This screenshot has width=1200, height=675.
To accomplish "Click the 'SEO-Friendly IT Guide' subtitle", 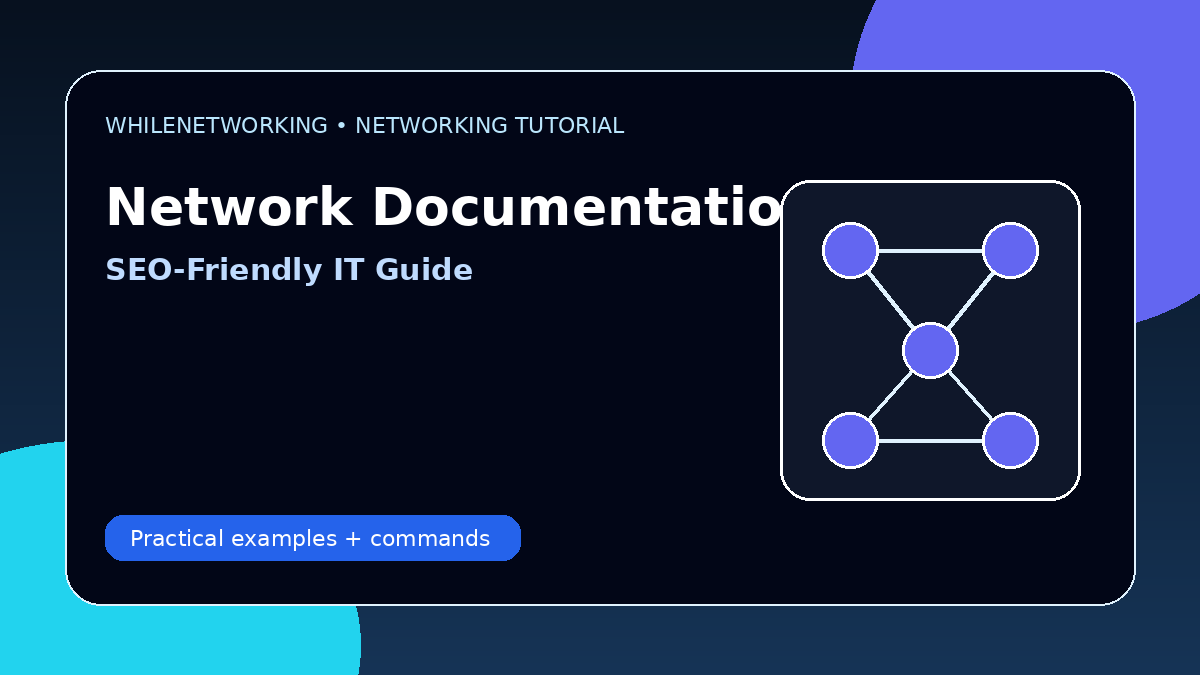I will [289, 270].
